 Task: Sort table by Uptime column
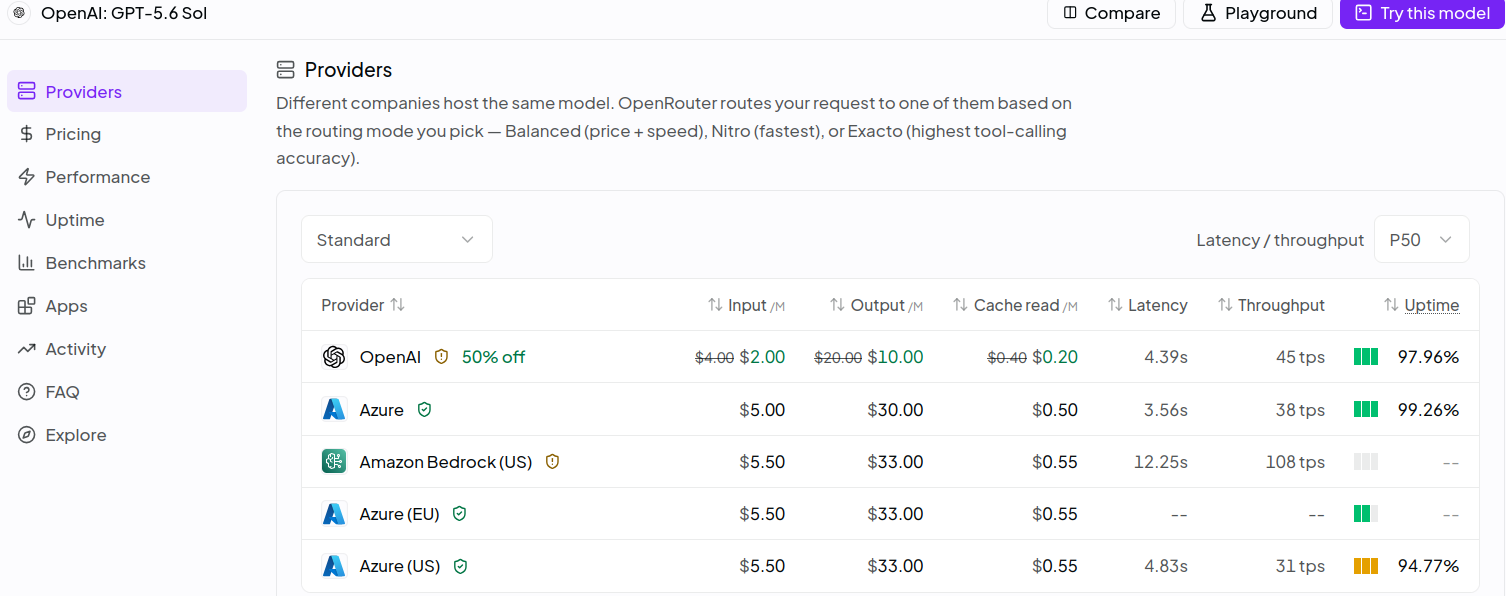point(1421,305)
